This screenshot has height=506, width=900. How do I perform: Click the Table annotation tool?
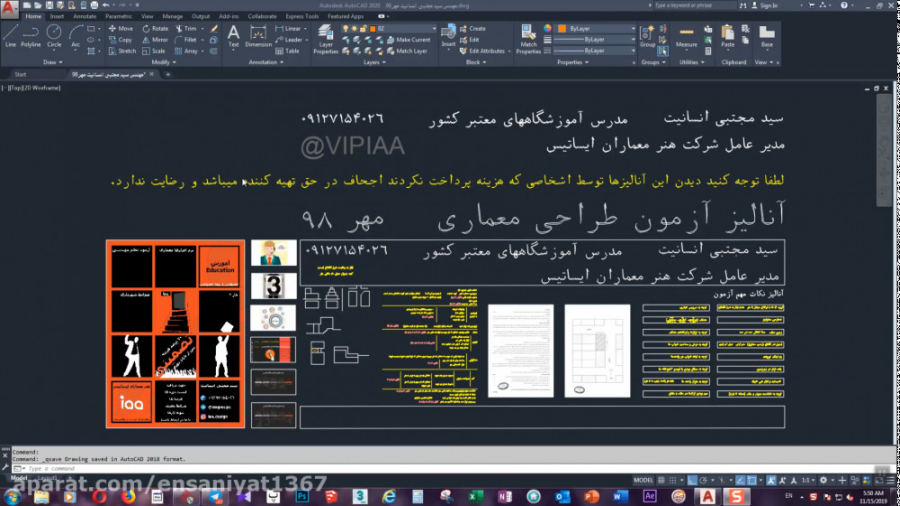[288, 51]
